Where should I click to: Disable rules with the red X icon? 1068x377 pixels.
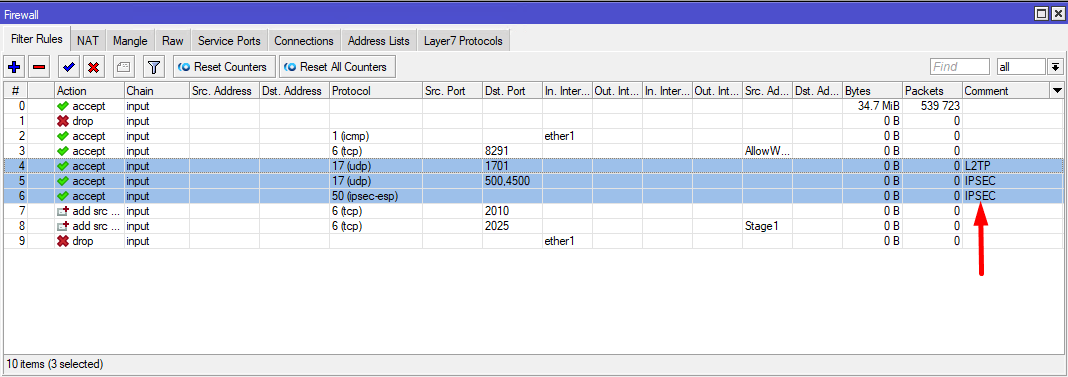(x=93, y=67)
